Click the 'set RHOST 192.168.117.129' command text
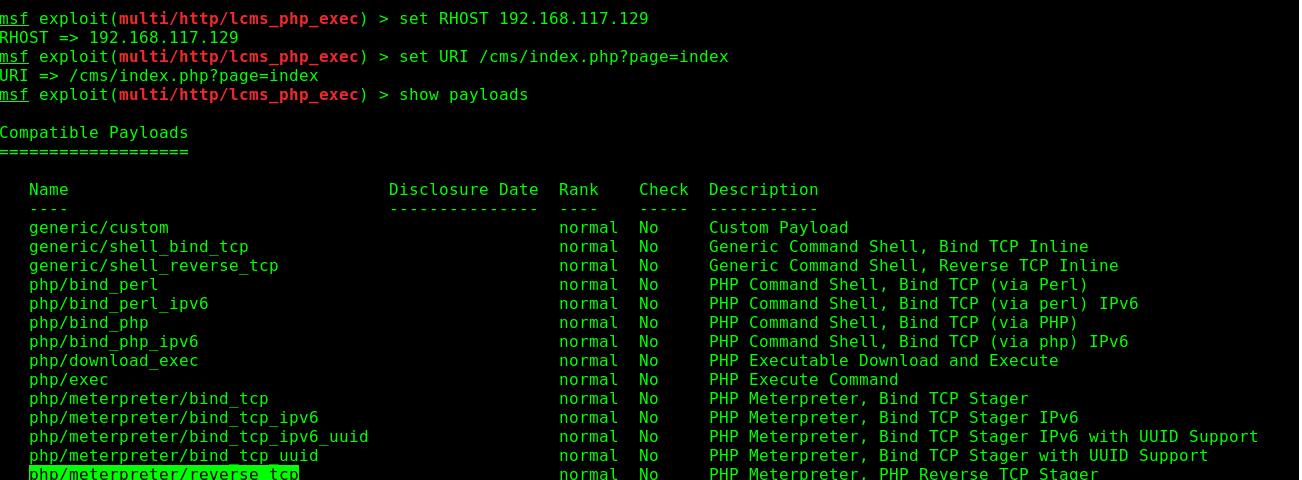This screenshot has width=1302, height=480. tap(524, 19)
